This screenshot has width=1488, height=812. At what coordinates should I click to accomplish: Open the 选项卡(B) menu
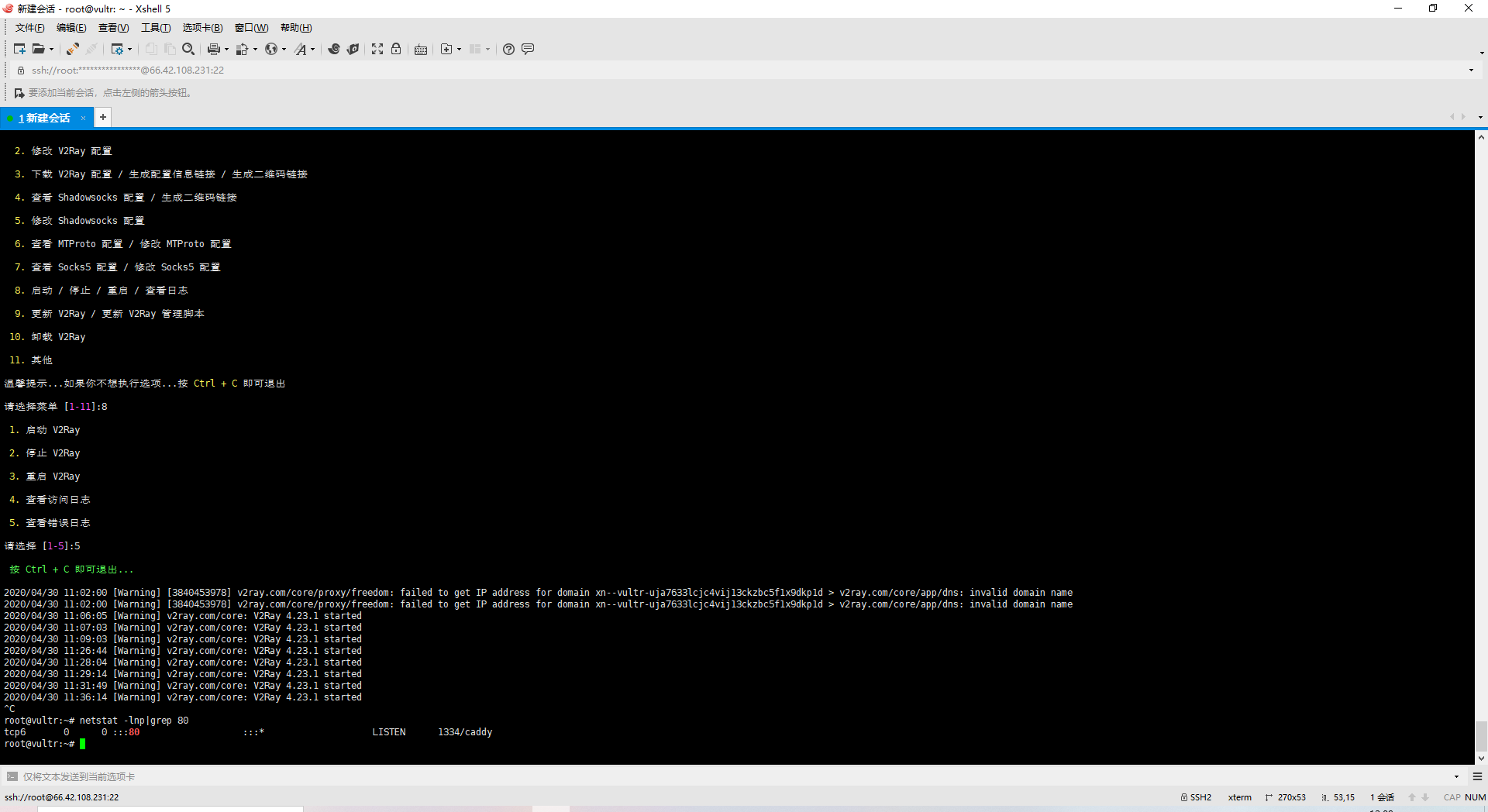(202, 28)
